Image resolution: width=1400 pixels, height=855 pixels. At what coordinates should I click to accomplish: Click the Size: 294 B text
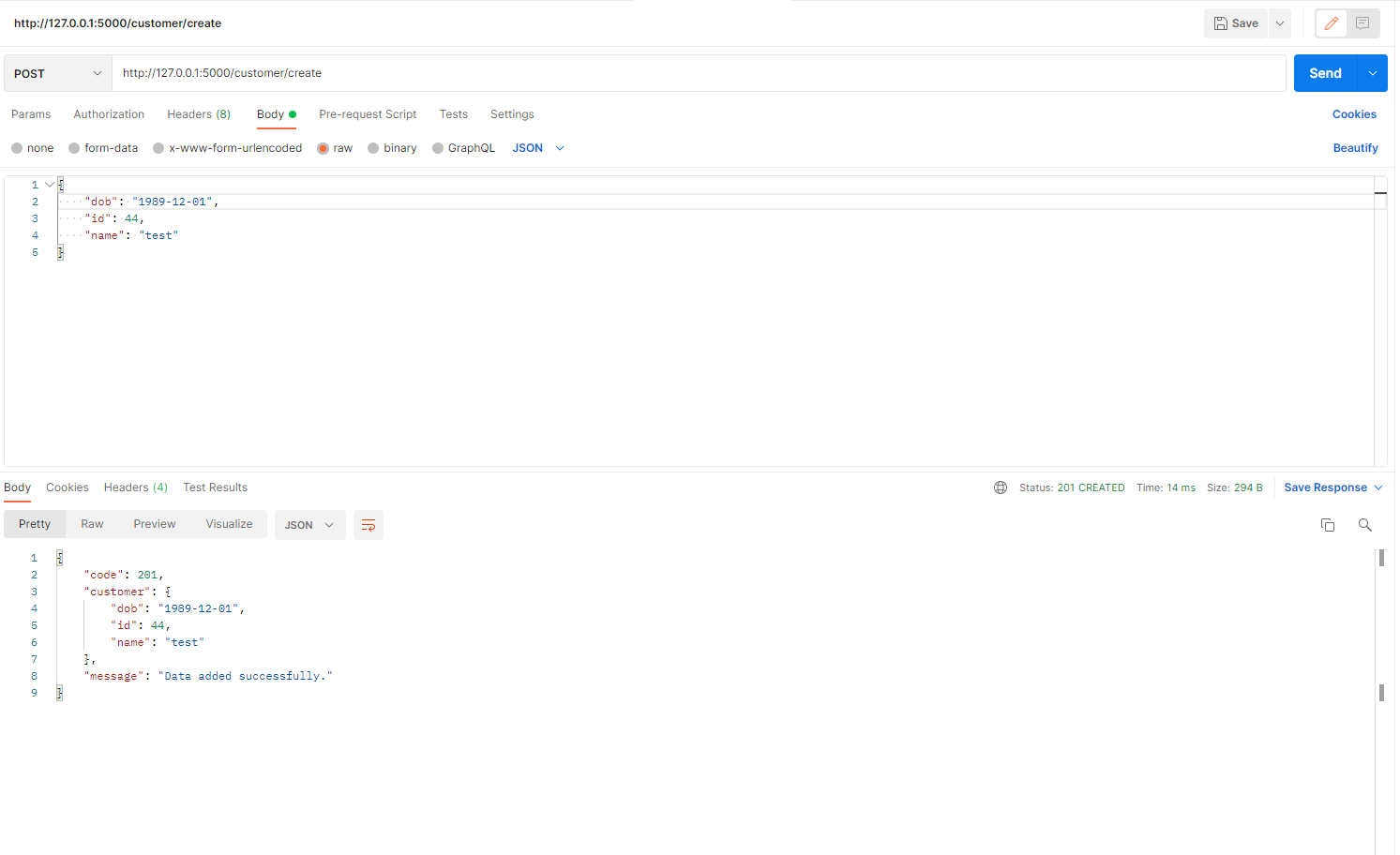click(x=1235, y=487)
